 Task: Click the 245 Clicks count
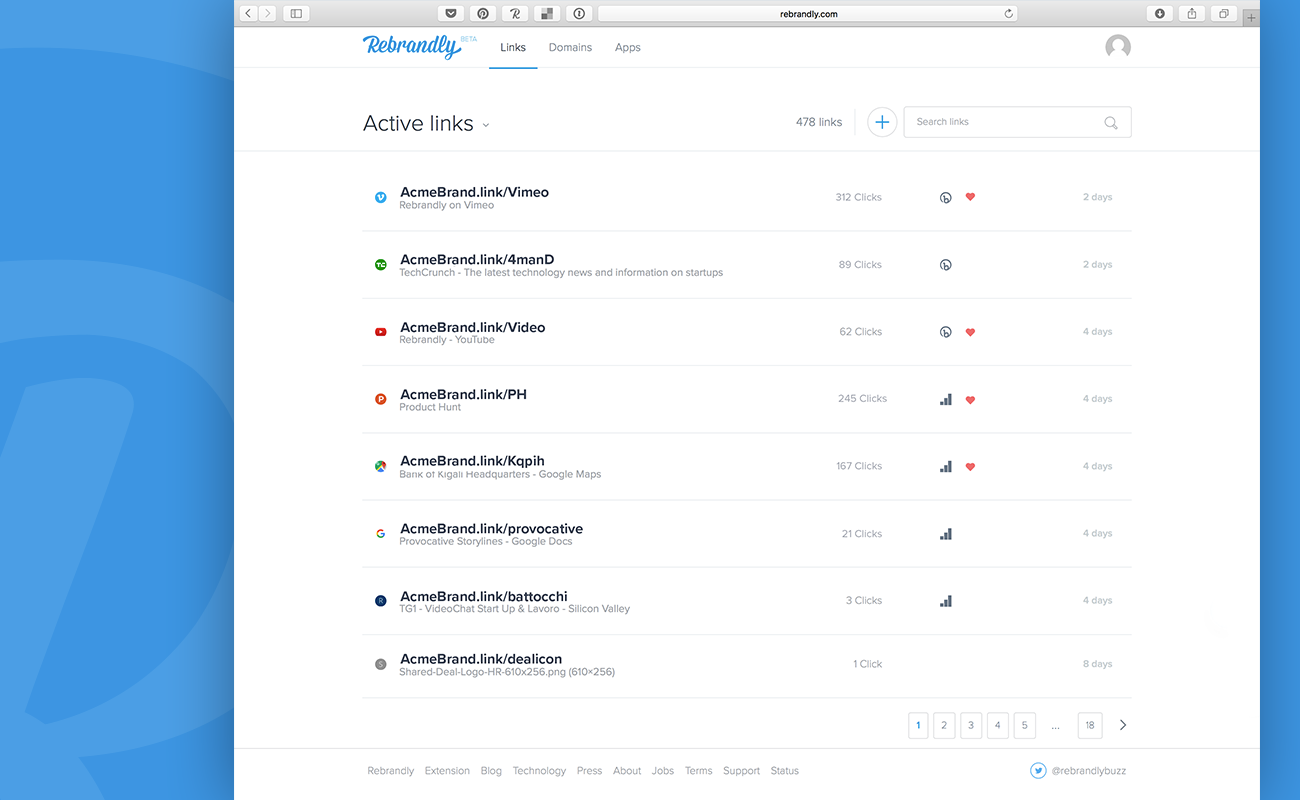862,398
